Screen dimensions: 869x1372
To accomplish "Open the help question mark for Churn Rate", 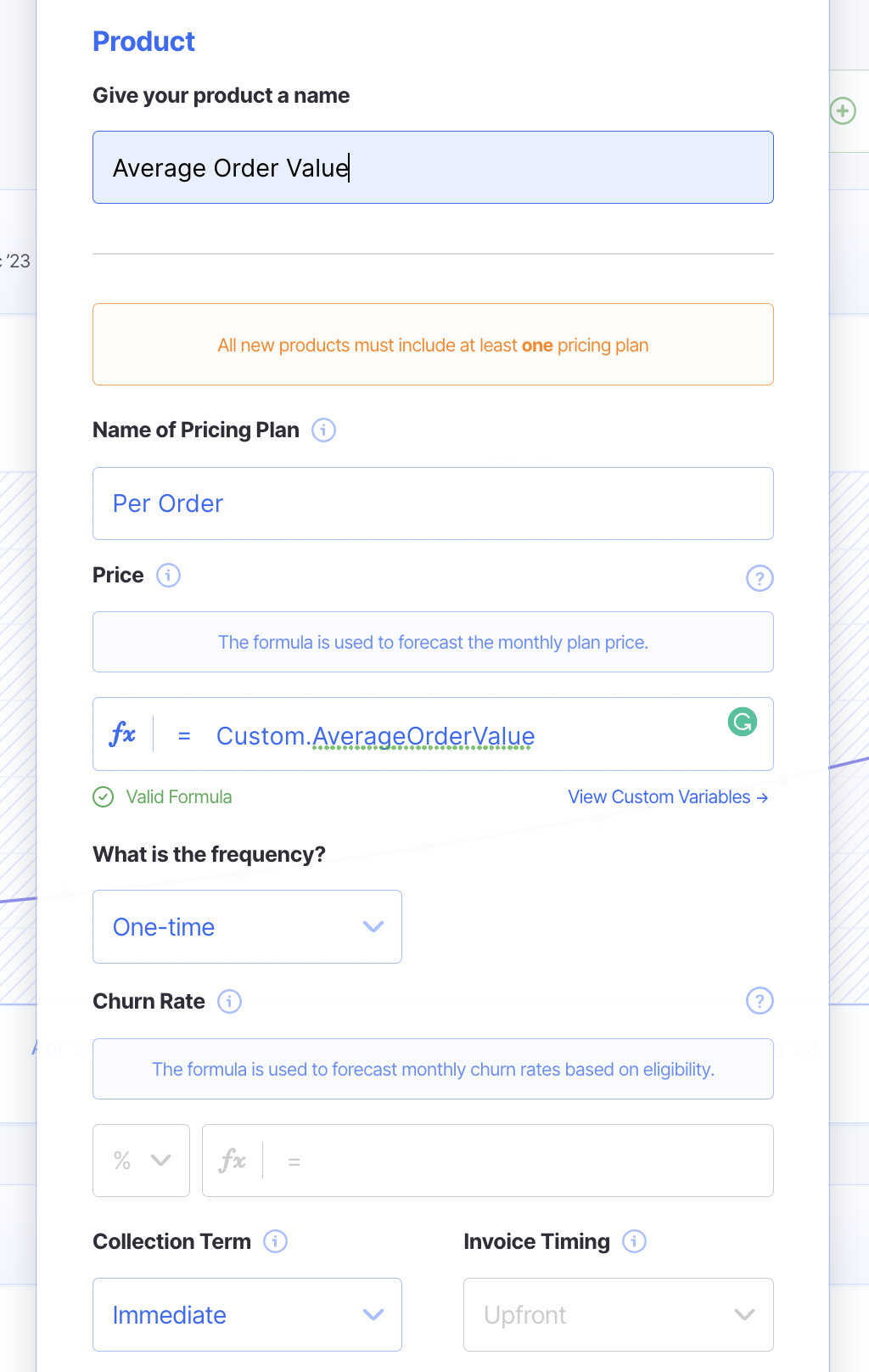I will click(759, 1001).
